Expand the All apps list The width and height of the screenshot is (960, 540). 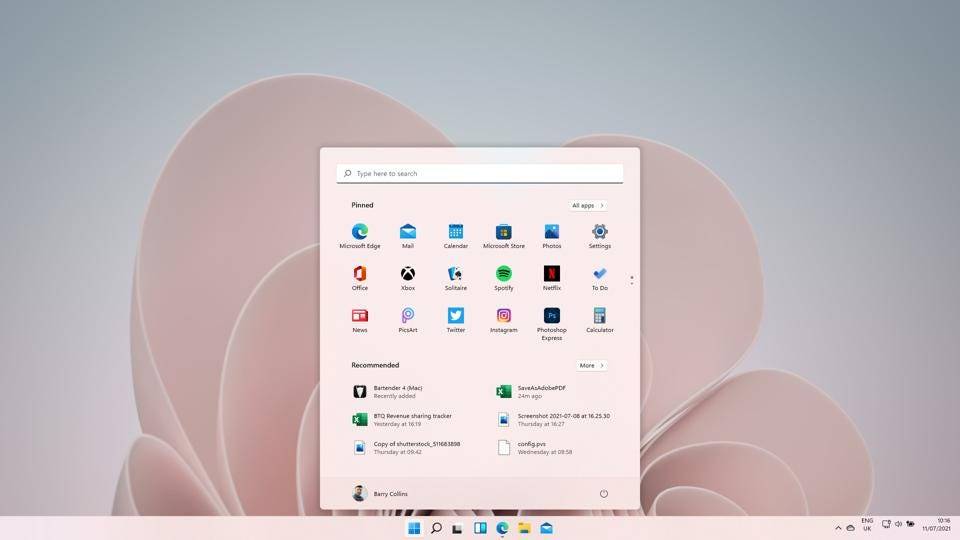pos(588,205)
